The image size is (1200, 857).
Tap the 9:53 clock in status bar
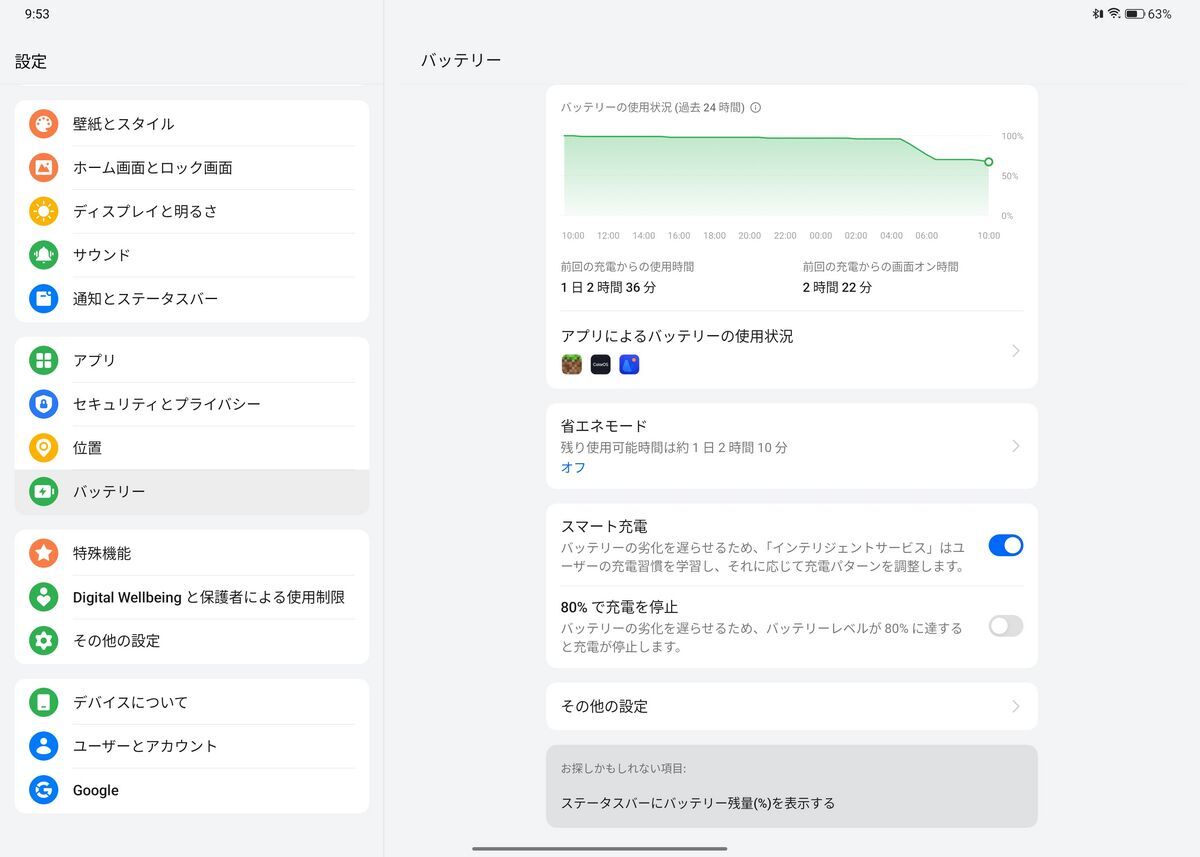[37, 14]
